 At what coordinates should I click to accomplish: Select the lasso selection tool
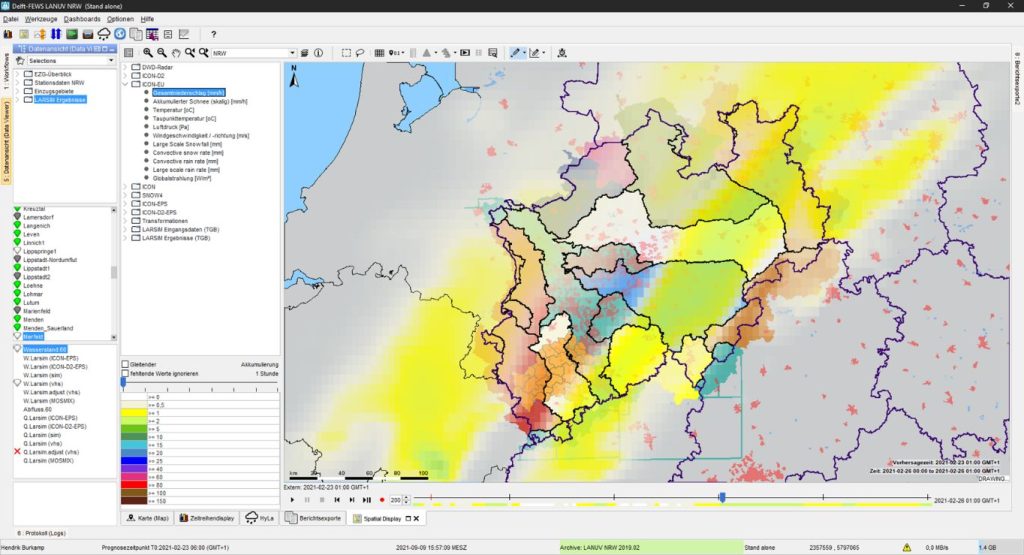click(361, 53)
